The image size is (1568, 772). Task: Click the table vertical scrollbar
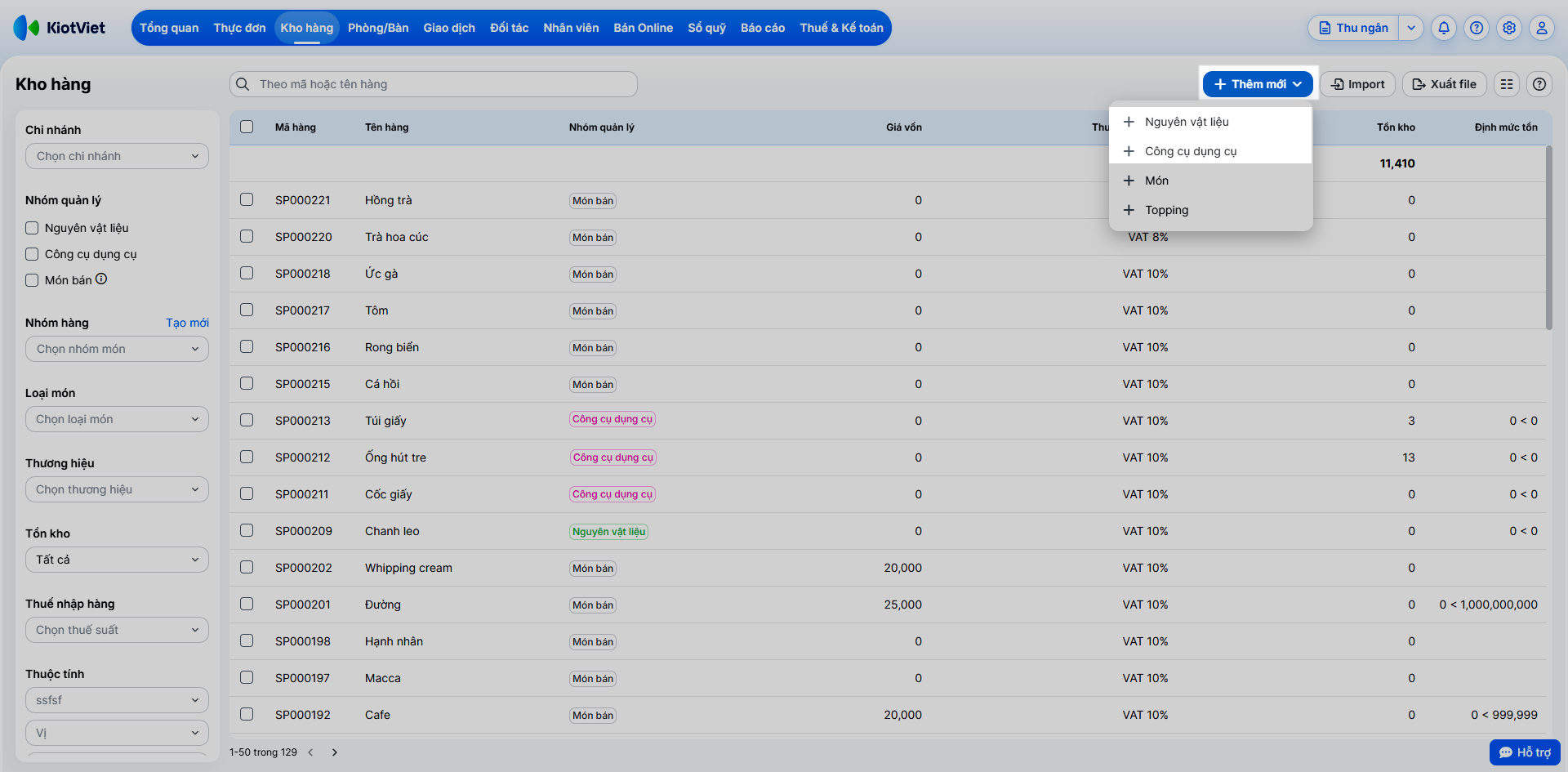[x=1548, y=237]
